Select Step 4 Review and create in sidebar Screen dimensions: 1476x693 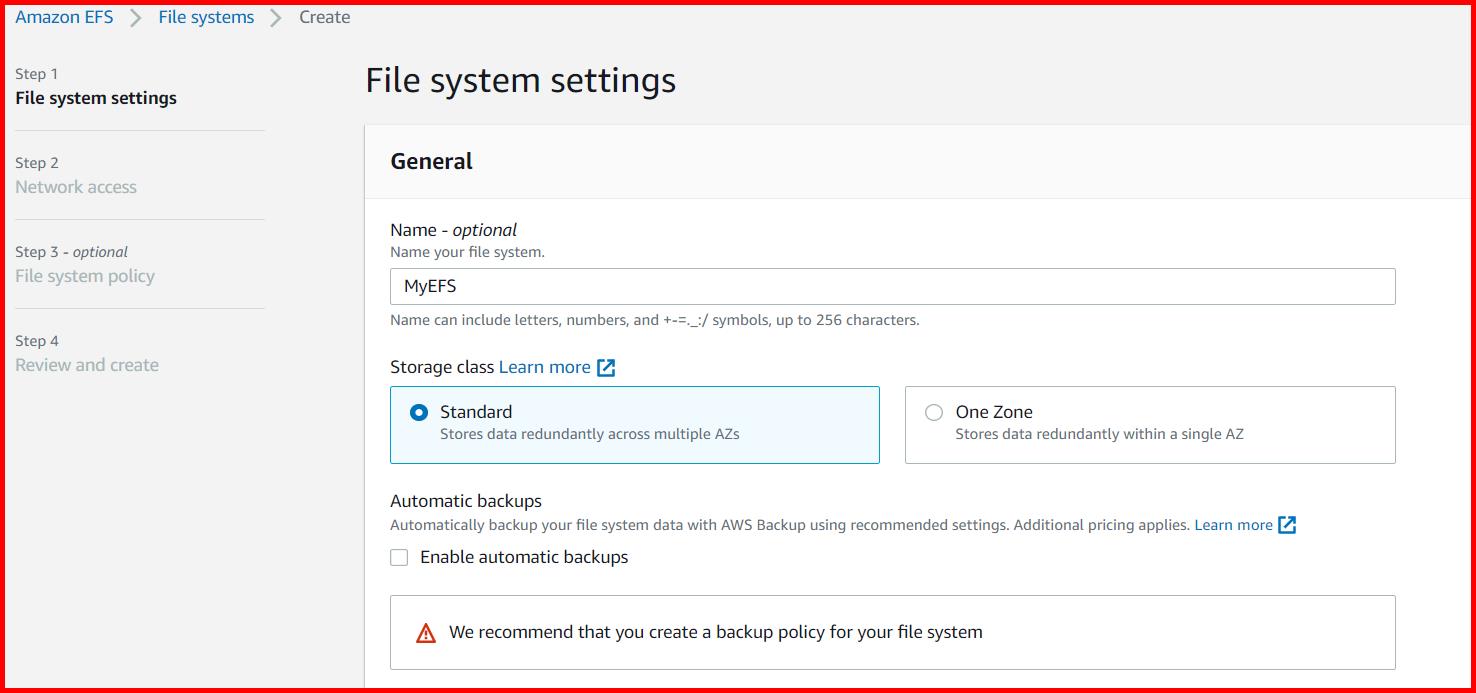pos(87,365)
